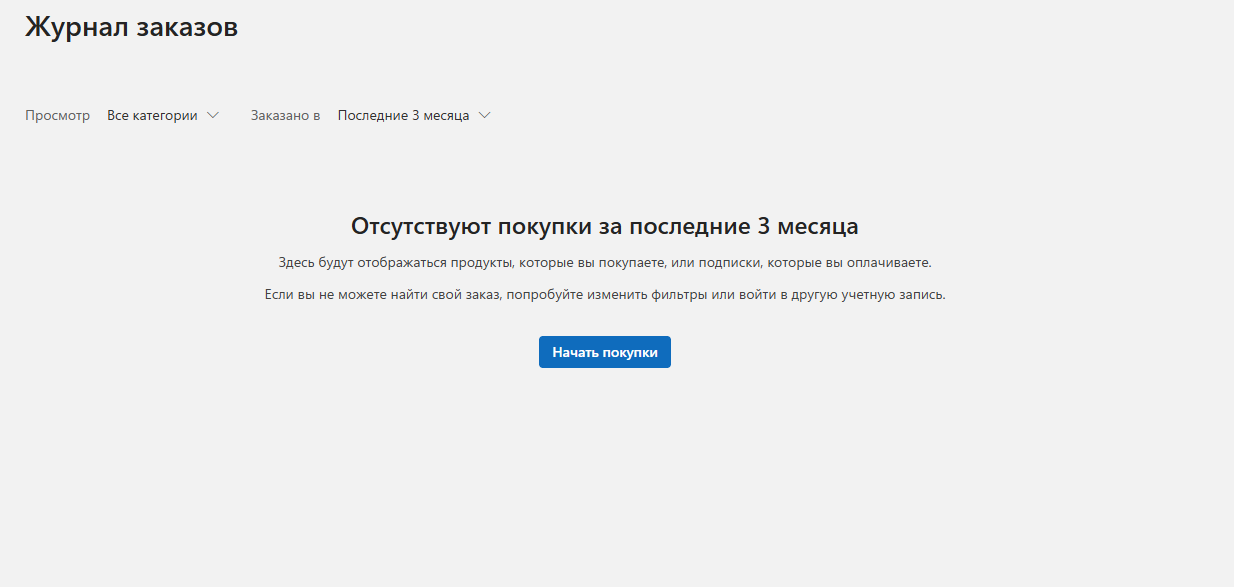
Task: Click the 'Заказано в' label
Action: click(x=285, y=116)
